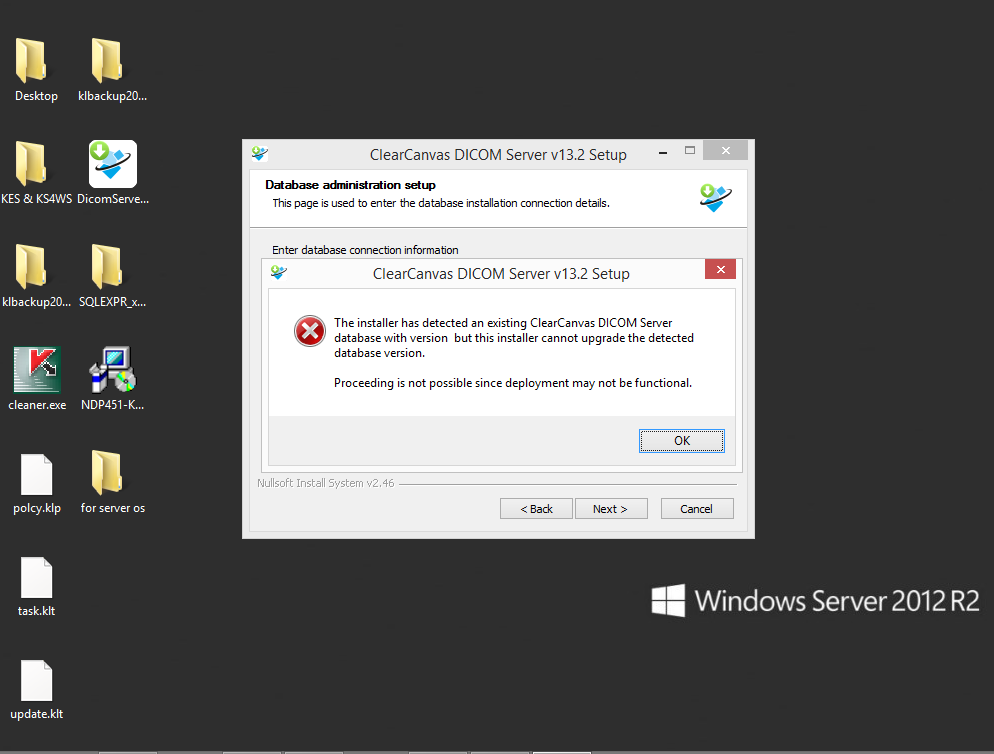Click the ClearCanvas logo in the setup header
Image resolution: width=994 pixels, height=754 pixels.
pyautogui.click(x=714, y=198)
